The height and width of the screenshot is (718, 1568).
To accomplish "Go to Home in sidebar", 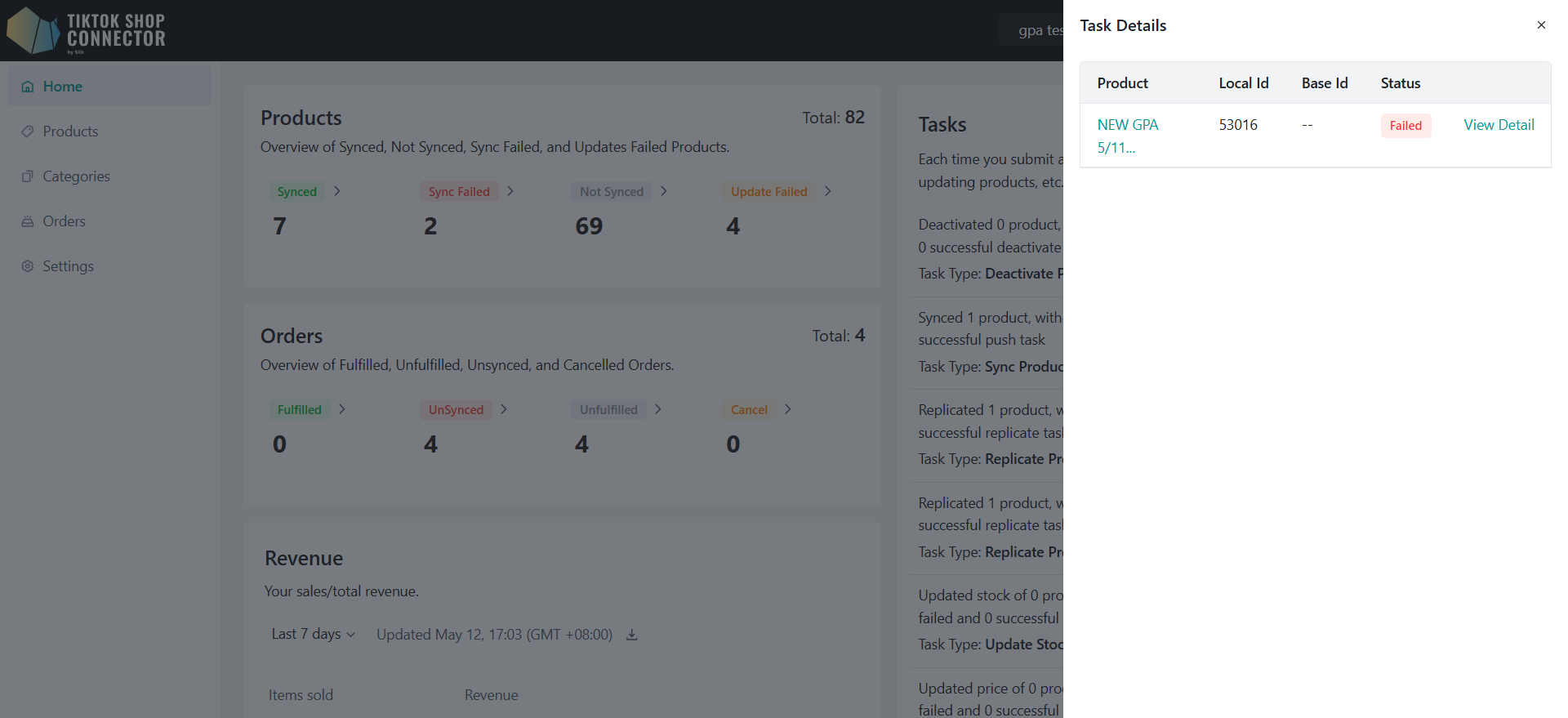I will (x=109, y=87).
